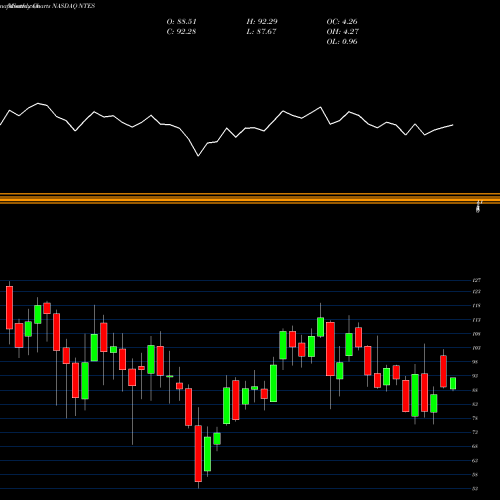The image size is (500, 500).
Task: Click the low value L: 87.67
Action: [x=261, y=32]
